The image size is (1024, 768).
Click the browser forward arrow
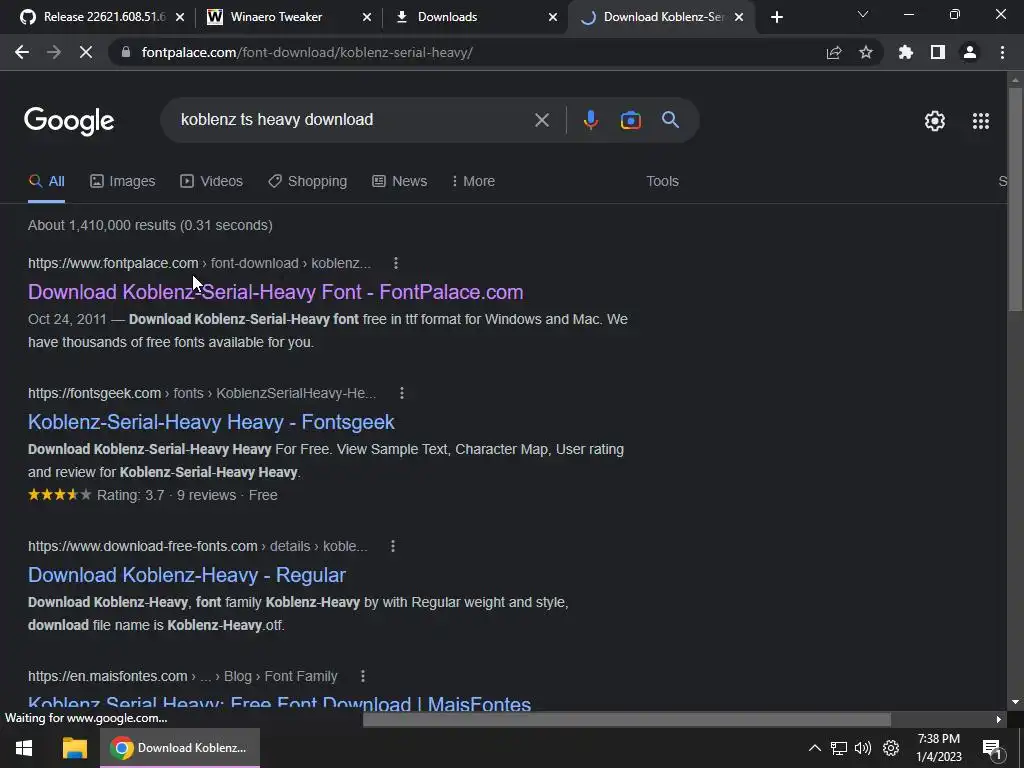pos(54,52)
